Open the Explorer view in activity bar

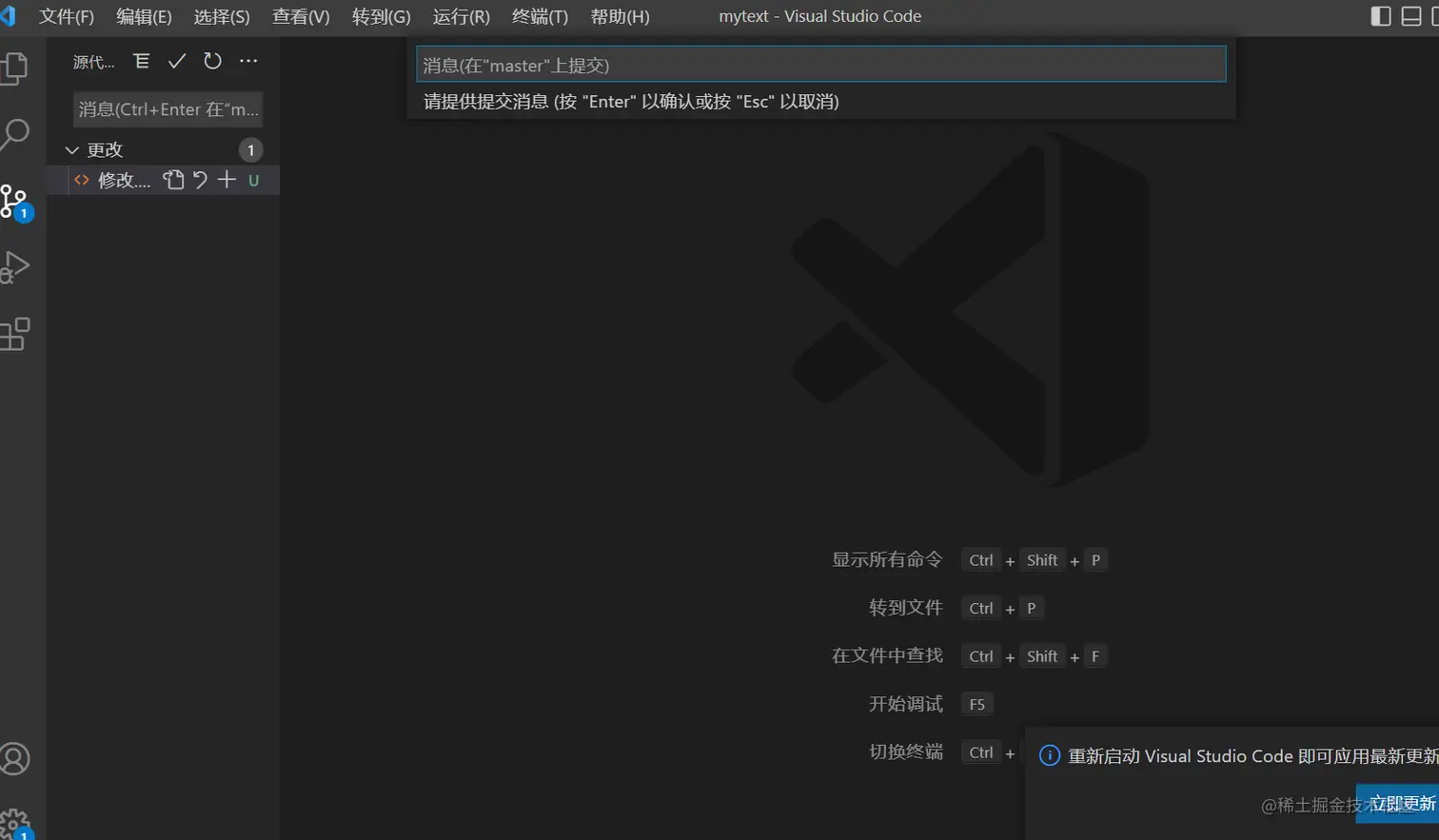pyautogui.click(x=14, y=68)
